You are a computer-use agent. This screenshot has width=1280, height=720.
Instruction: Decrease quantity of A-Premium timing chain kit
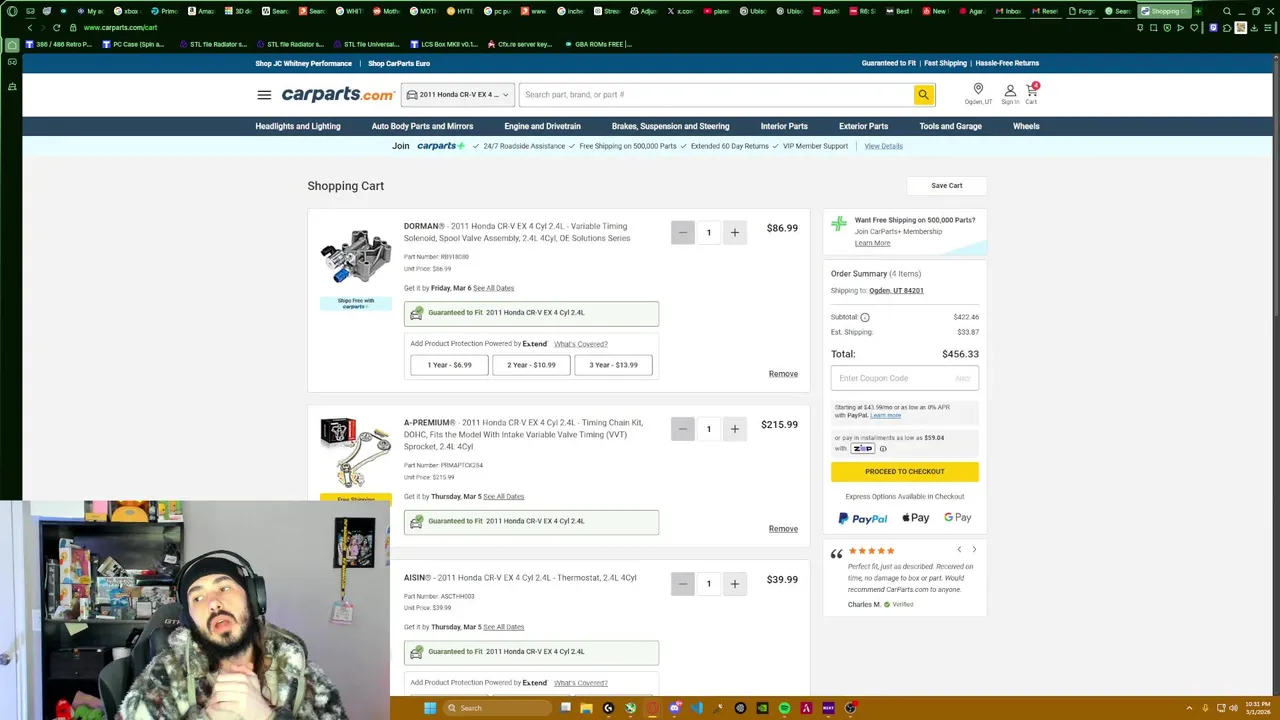pyautogui.click(x=683, y=429)
